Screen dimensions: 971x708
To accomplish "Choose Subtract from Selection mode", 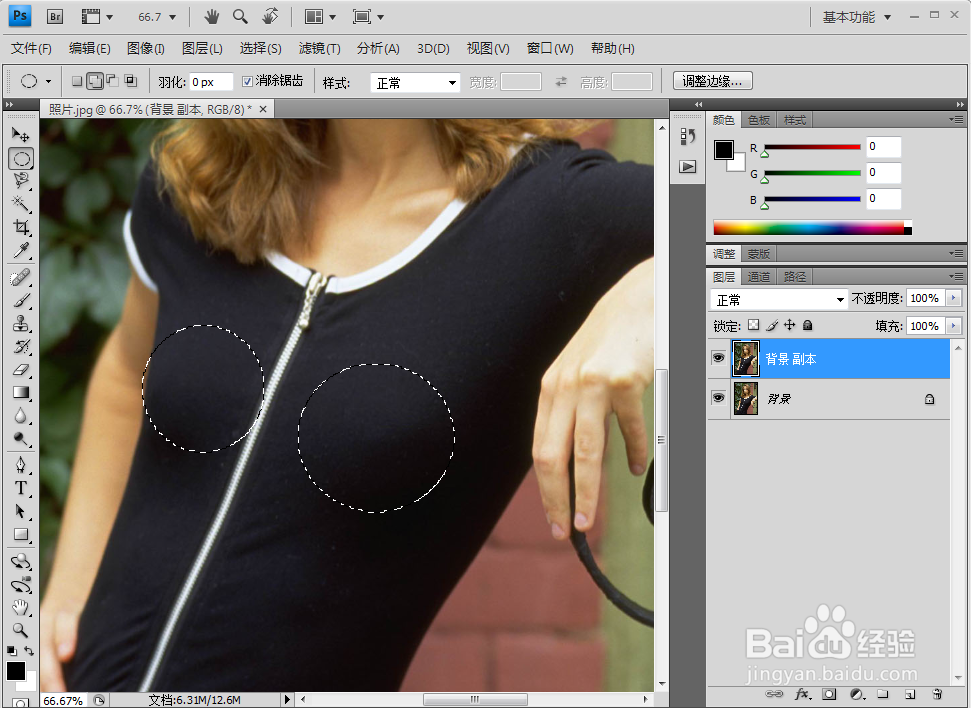I will click(x=113, y=81).
